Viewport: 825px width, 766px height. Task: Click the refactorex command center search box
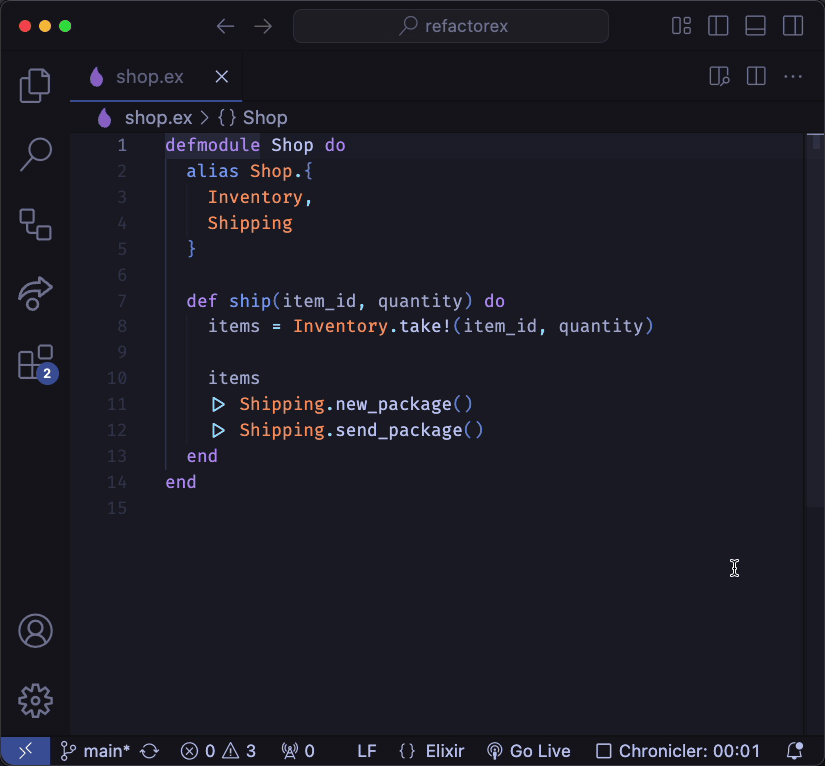tap(451, 26)
